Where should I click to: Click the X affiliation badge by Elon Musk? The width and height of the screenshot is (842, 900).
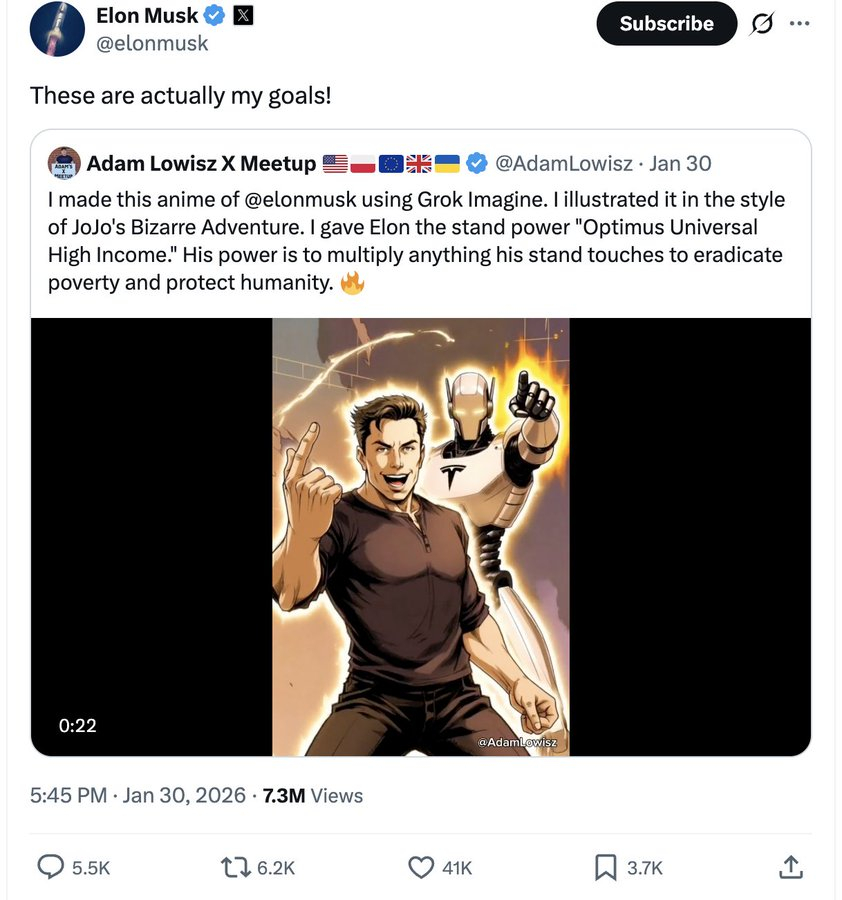[x=244, y=16]
